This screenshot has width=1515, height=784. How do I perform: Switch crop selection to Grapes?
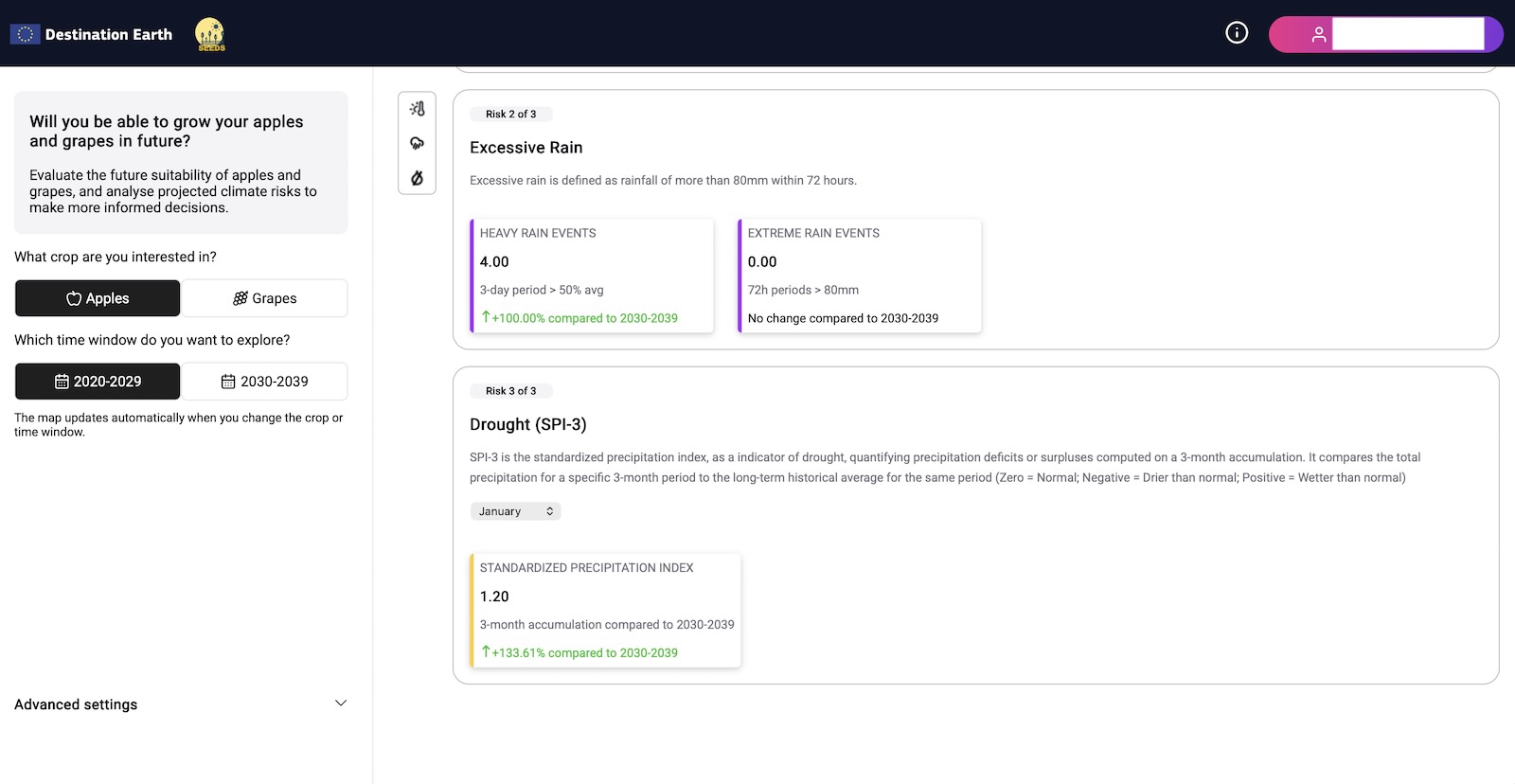[x=264, y=298]
